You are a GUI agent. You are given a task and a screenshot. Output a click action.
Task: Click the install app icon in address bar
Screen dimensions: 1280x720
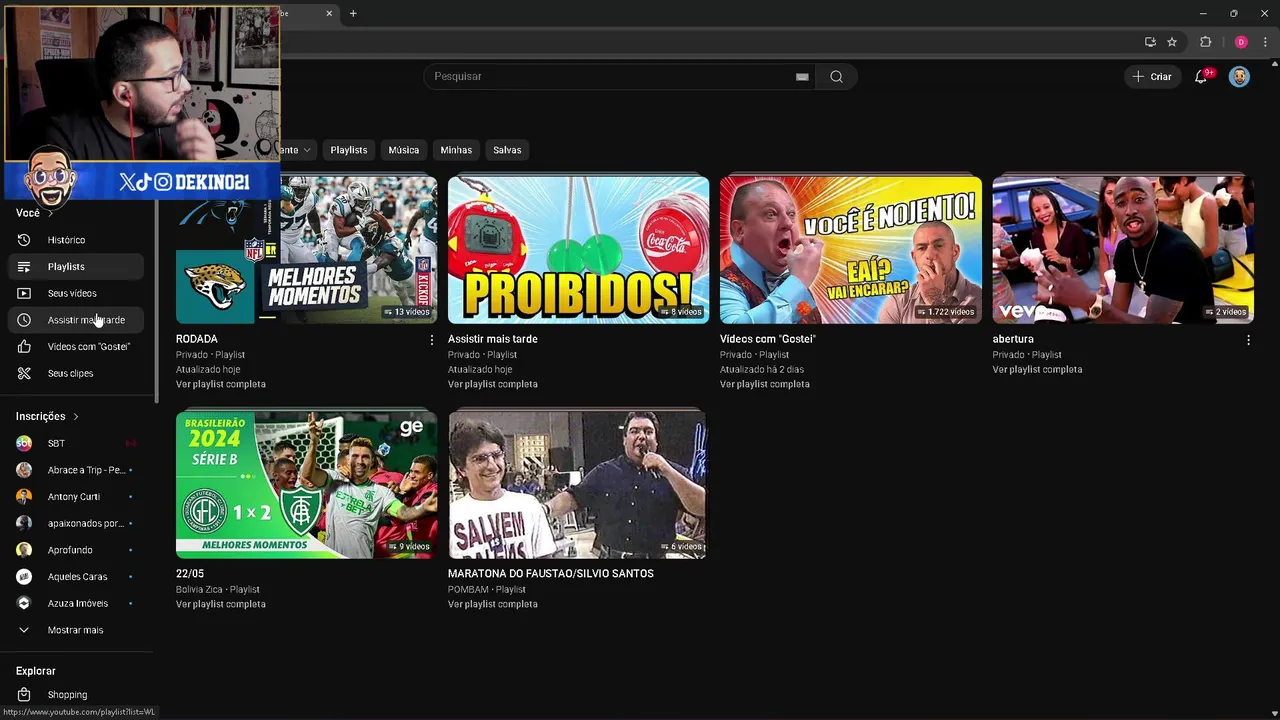(1150, 42)
